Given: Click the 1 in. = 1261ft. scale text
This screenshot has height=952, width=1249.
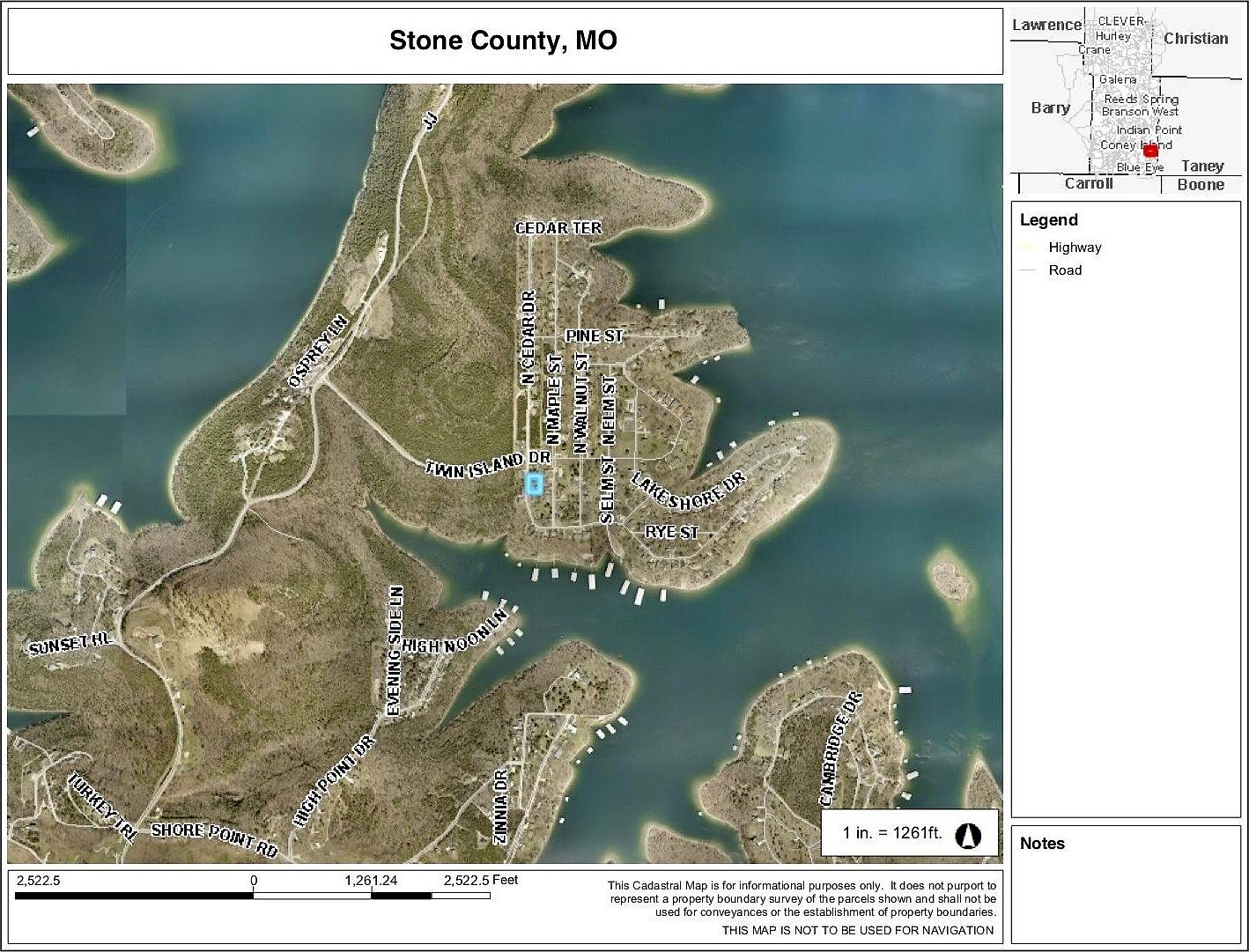Looking at the screenshot, I should pos(892,833).
